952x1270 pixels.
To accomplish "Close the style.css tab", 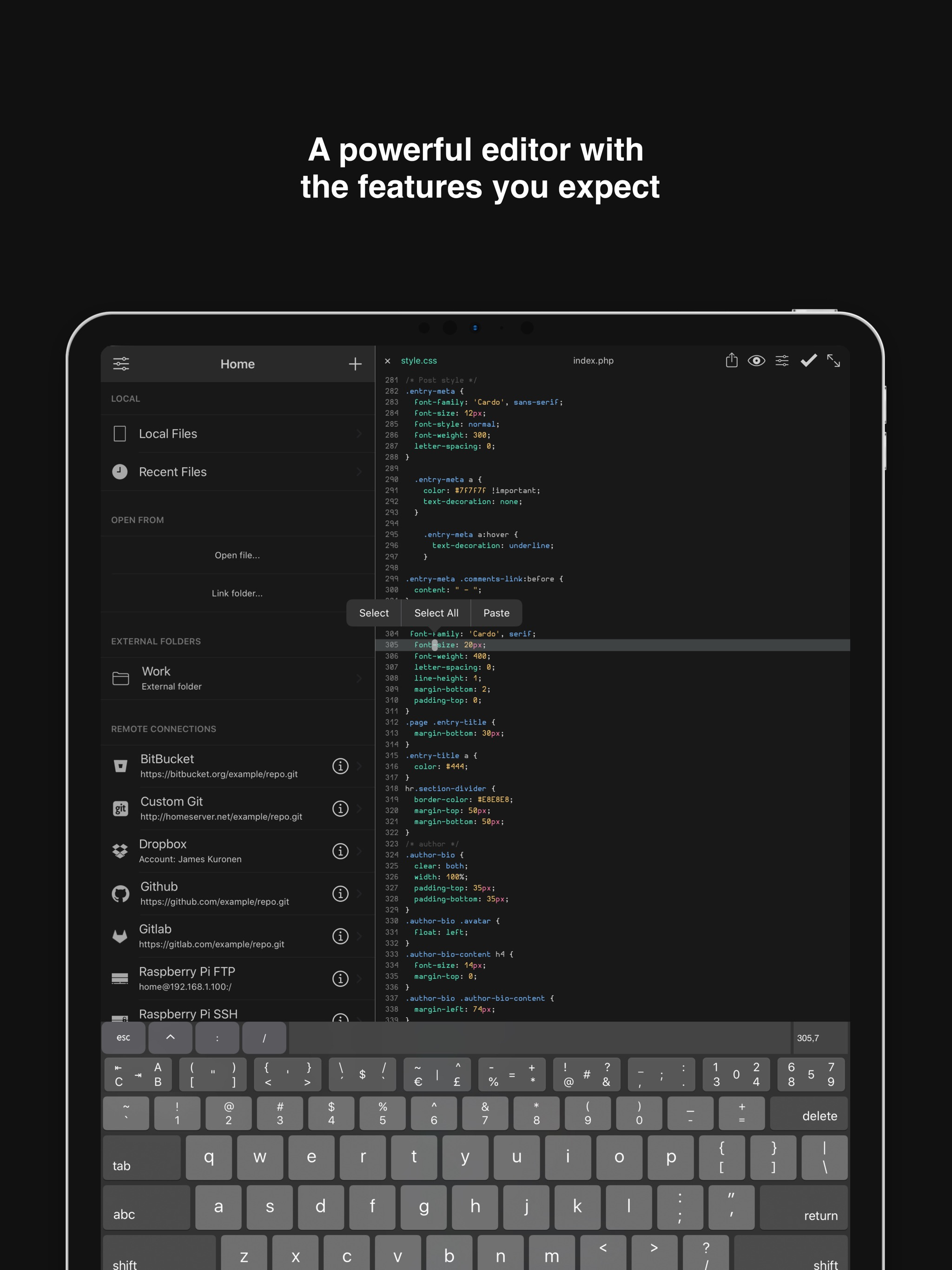I will click(388, 361).
